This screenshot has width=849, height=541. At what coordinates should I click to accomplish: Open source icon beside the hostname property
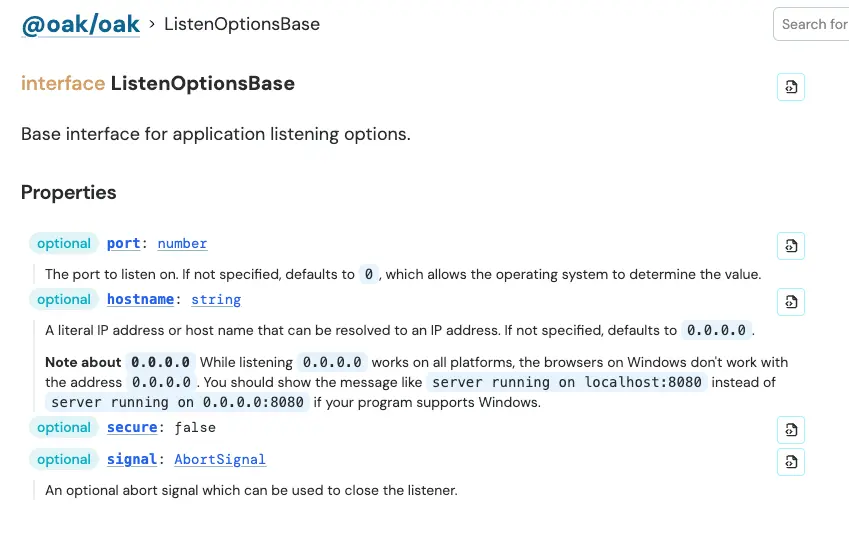point(791,302)
